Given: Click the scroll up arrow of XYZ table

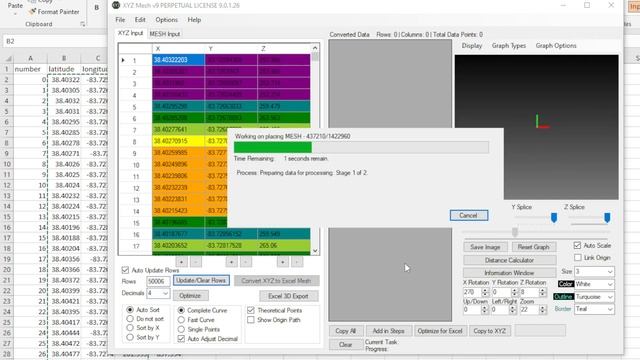Looking at the screenshot, I should pos(315,48).
